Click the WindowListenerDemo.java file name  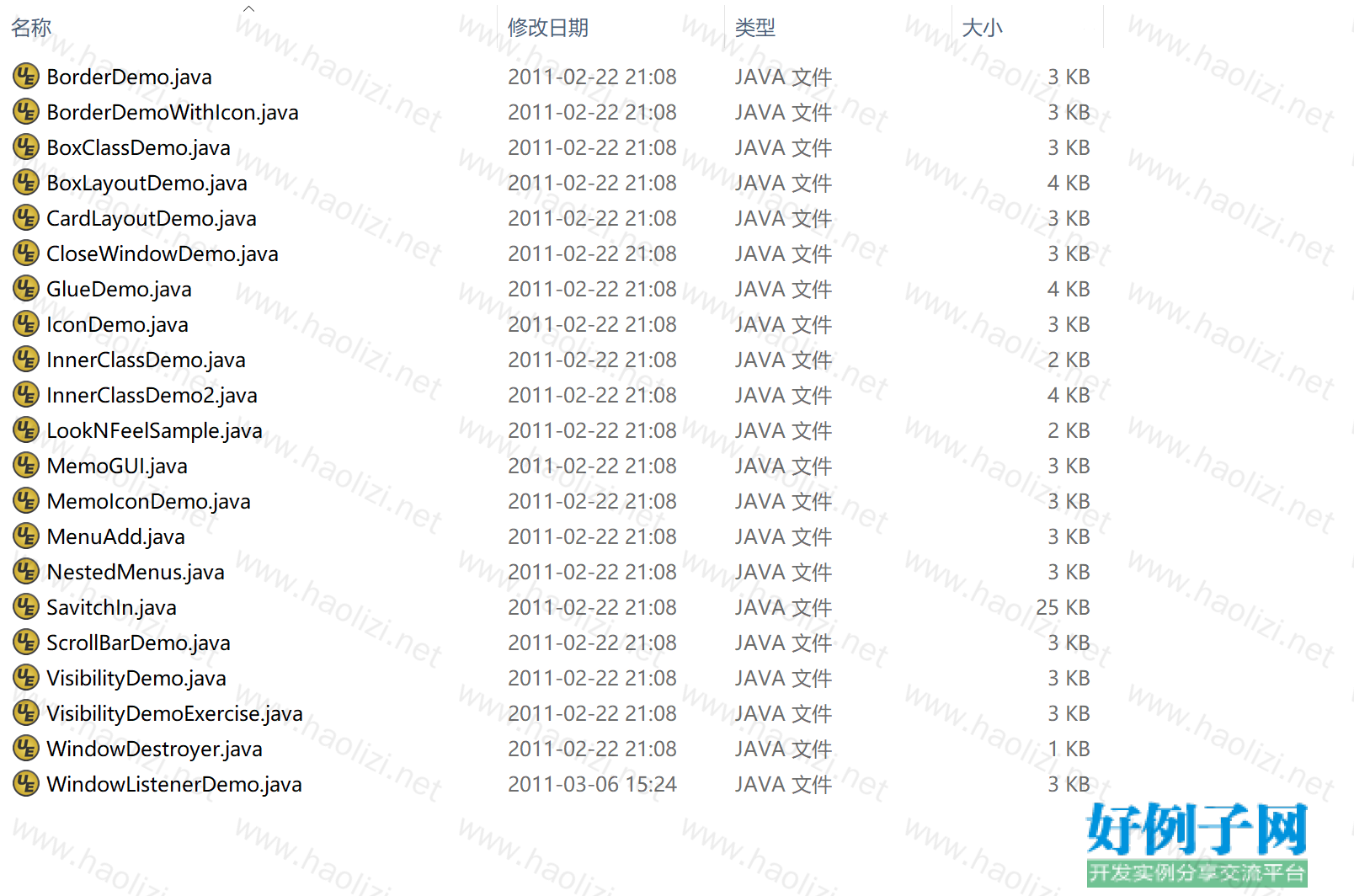pos(174,784)
